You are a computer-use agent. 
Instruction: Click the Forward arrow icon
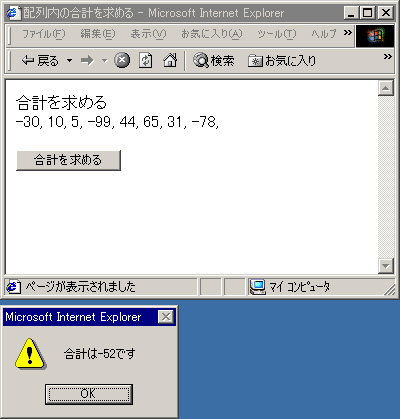pos(87,61)
